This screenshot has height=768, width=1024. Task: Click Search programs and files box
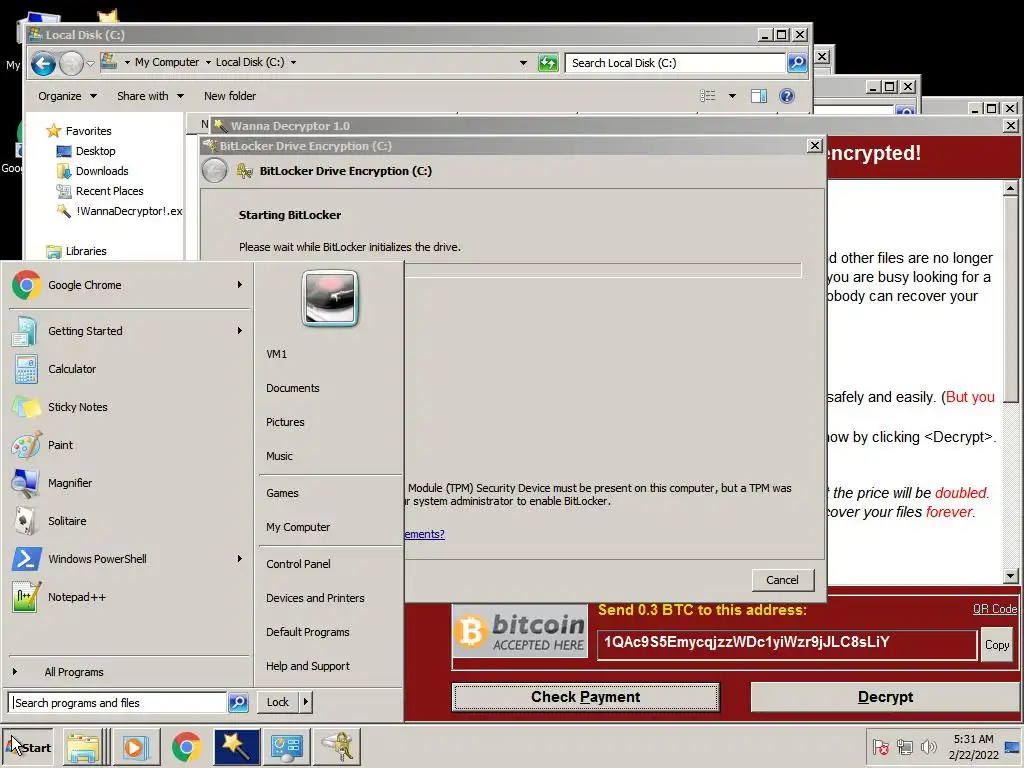tap(118, 703)
